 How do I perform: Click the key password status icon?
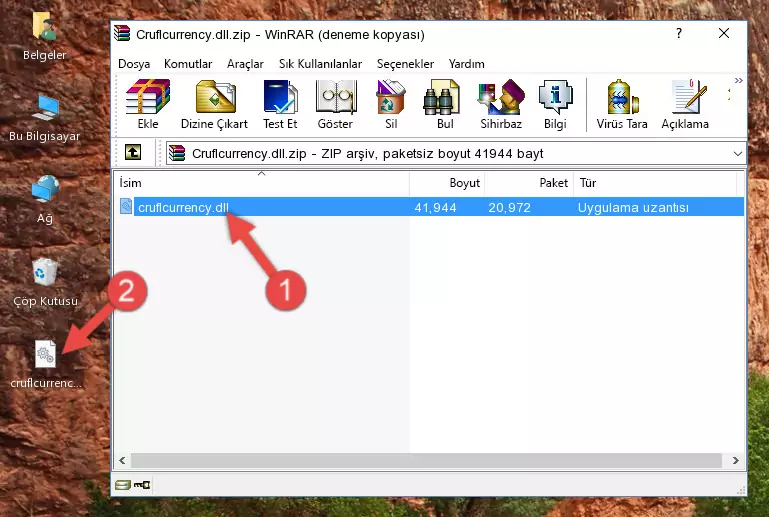click(142, 485)
